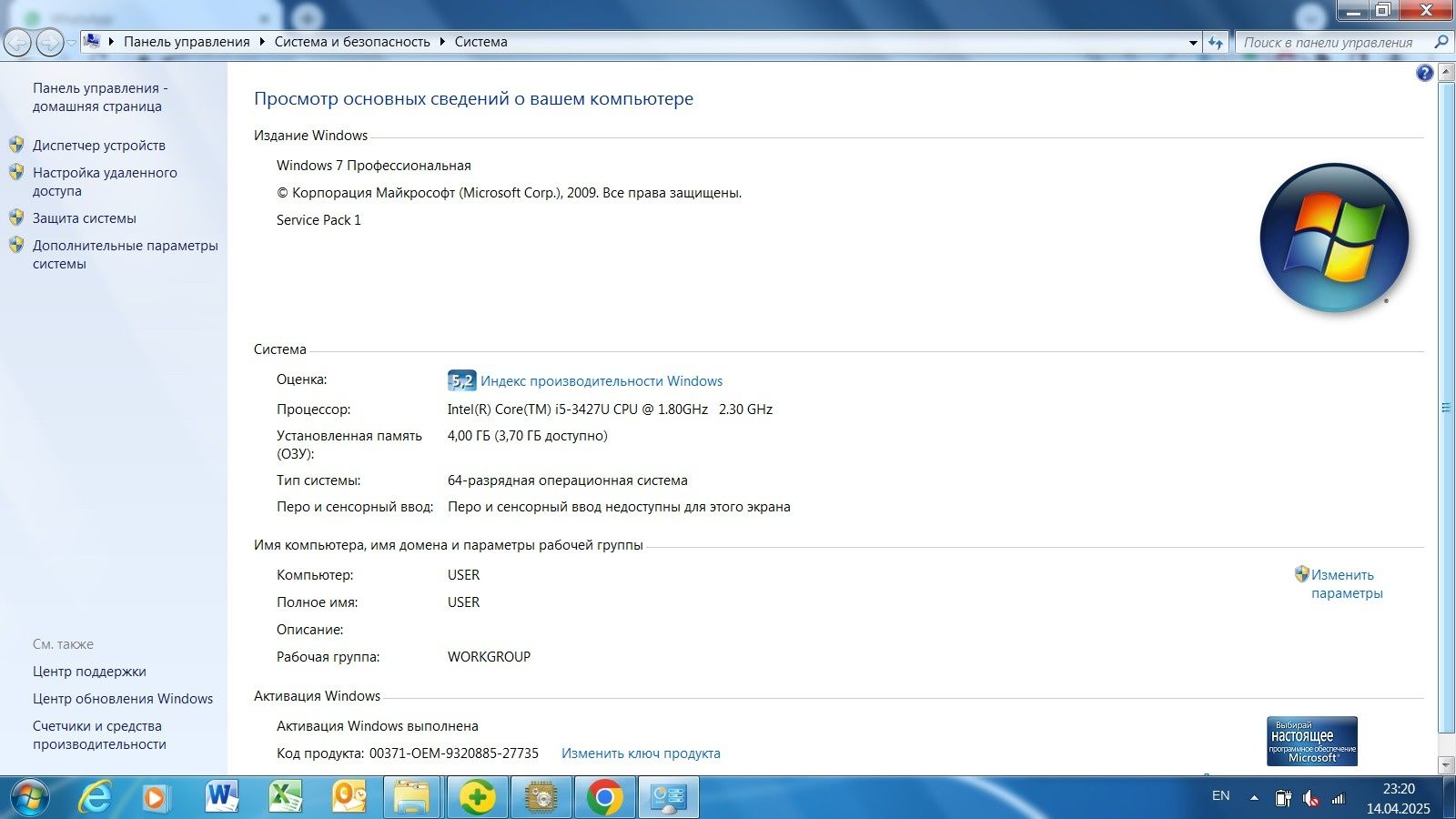Screen dimensions: 1456x819
Task: Click the muted volume tray icon
Action: click(x=1310, y=798)
